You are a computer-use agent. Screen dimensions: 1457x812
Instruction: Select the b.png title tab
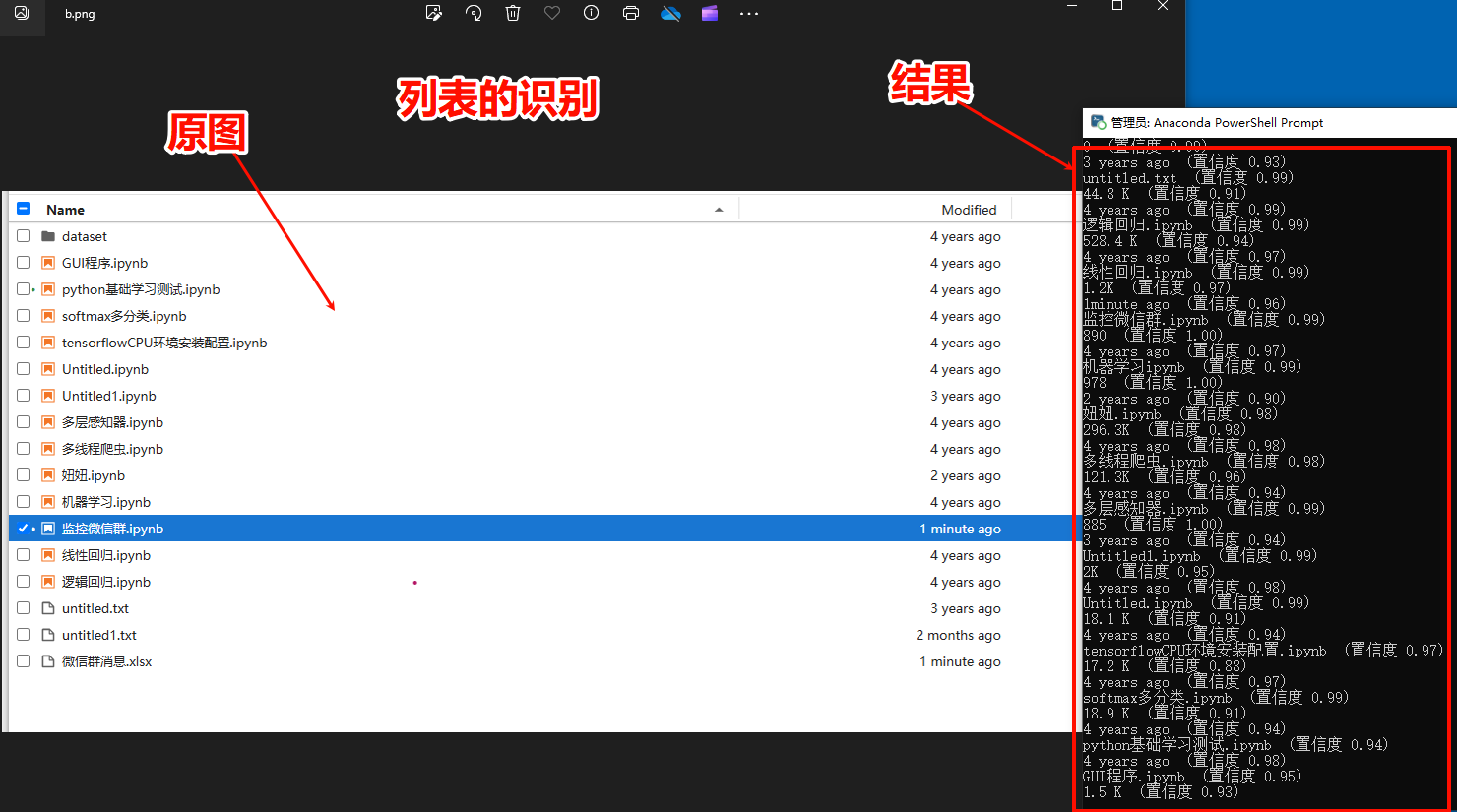[x=80, y=14]
